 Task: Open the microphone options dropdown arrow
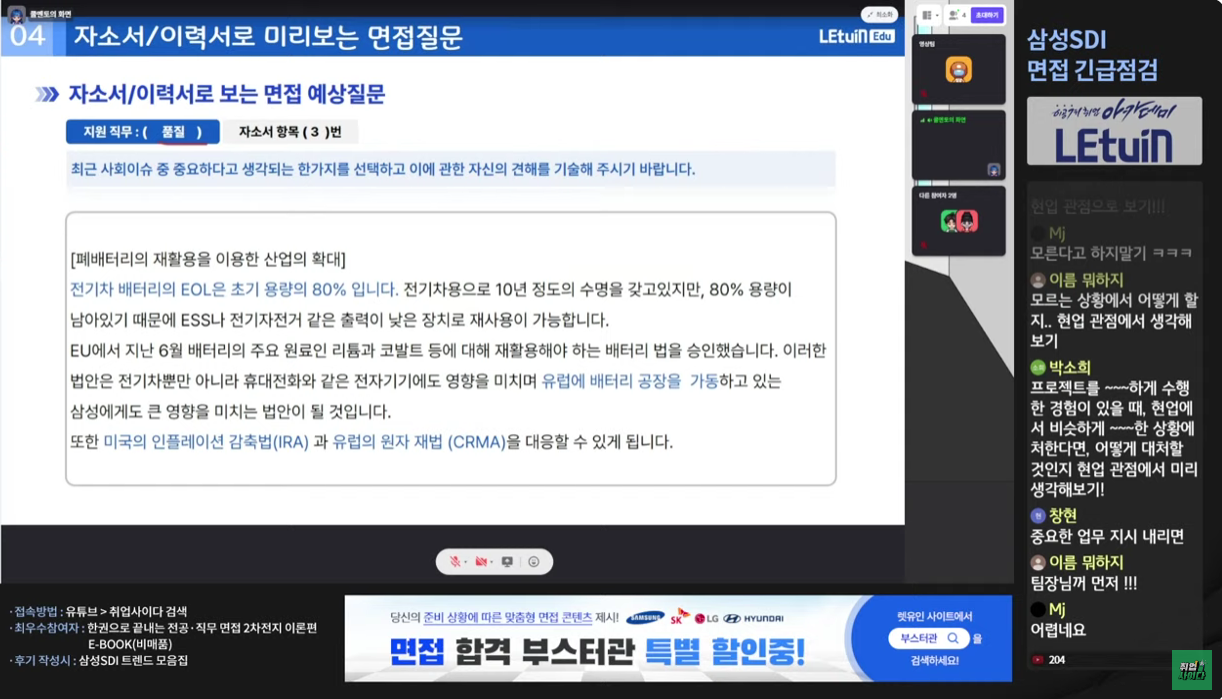pyautogui.click(x=465, y=563)
